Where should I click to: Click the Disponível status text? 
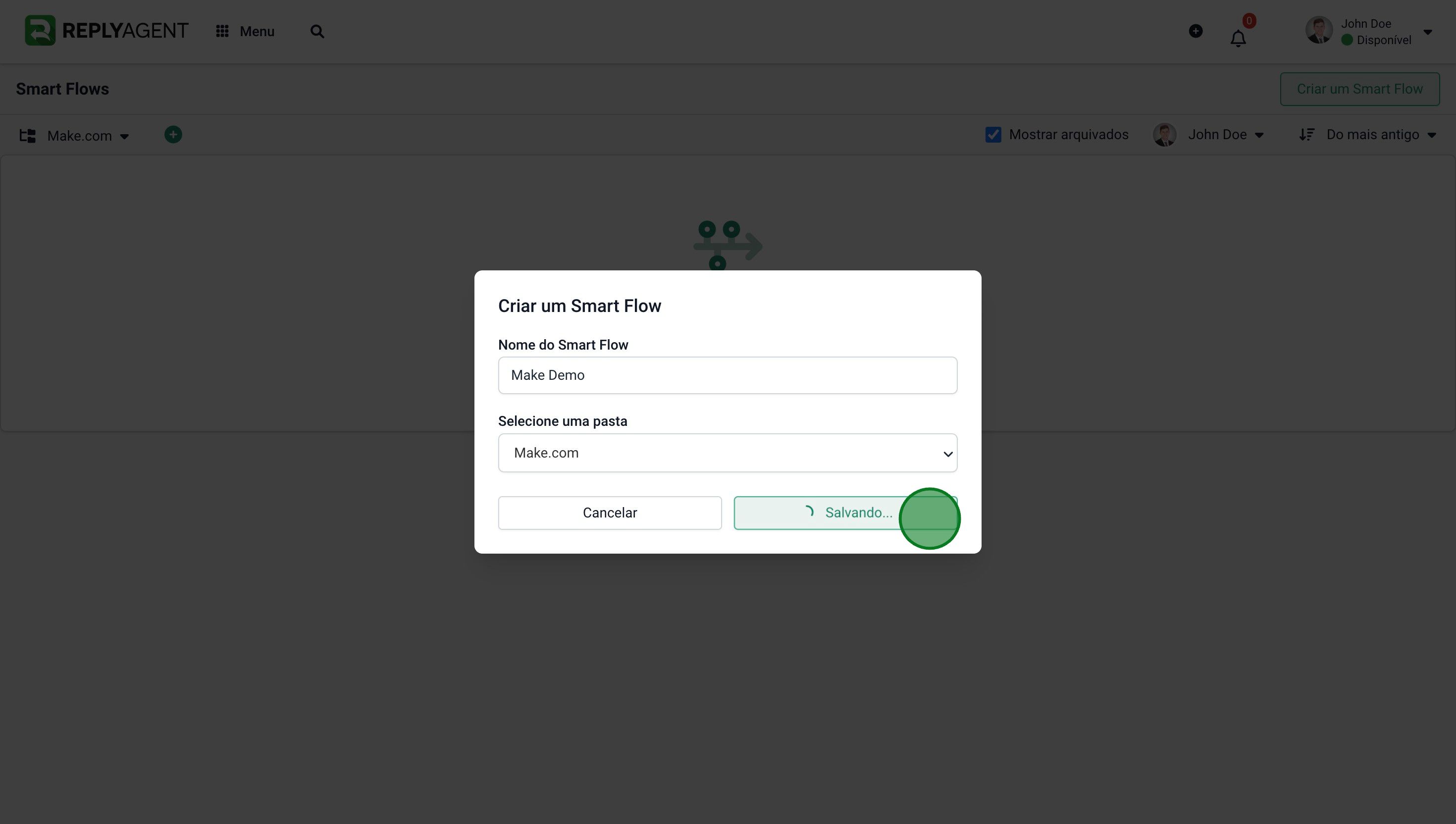pos(1384,40)
